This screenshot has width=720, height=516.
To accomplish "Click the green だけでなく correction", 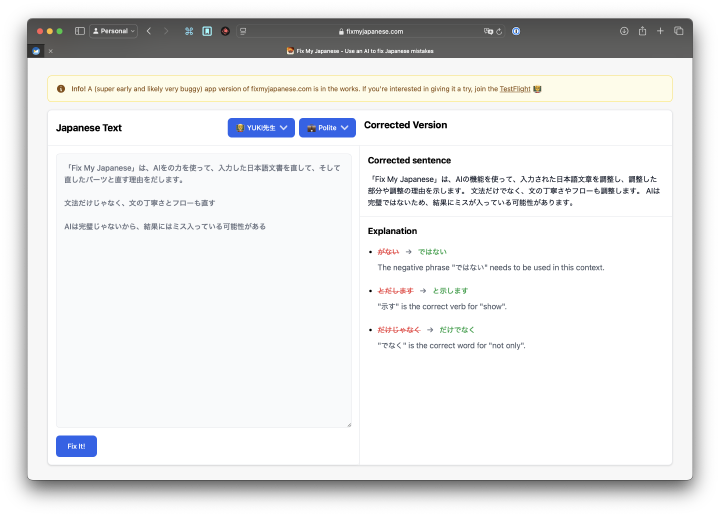I will click(457, 330).
